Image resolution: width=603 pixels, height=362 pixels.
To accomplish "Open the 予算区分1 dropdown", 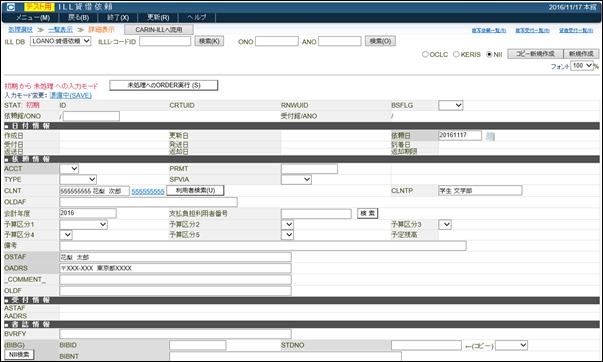I will pos(83,224).
